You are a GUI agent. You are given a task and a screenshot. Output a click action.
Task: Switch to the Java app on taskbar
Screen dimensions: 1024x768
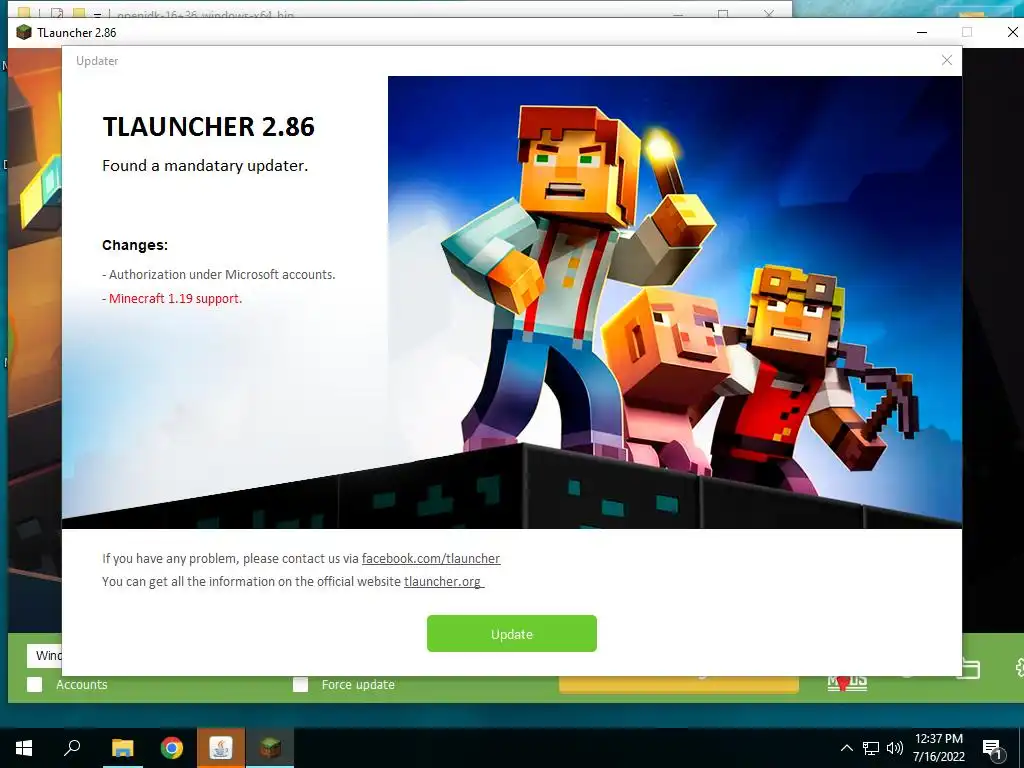coord(221,748)
